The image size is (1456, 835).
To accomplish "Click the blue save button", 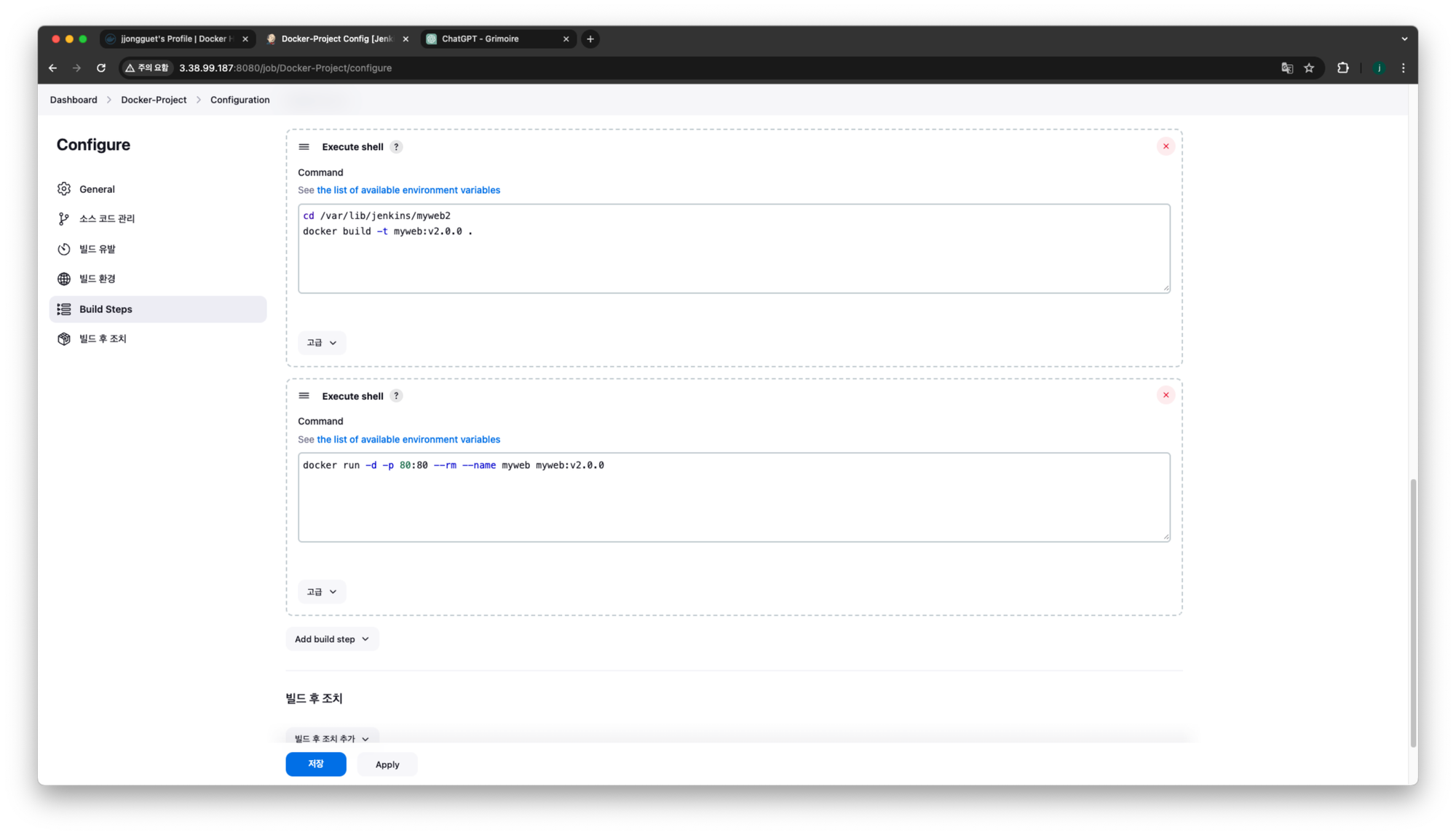I will pos(315,764).
